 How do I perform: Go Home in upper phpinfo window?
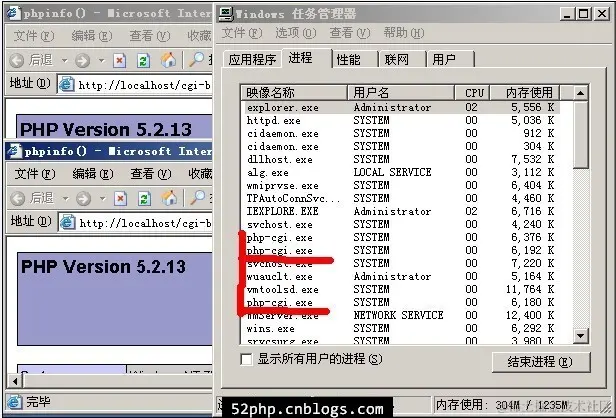pyautogui.click(x=168, y=60)
